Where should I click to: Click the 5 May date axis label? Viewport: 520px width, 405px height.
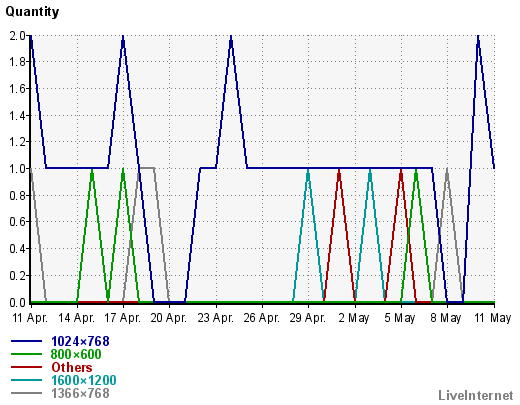(400, 318)
